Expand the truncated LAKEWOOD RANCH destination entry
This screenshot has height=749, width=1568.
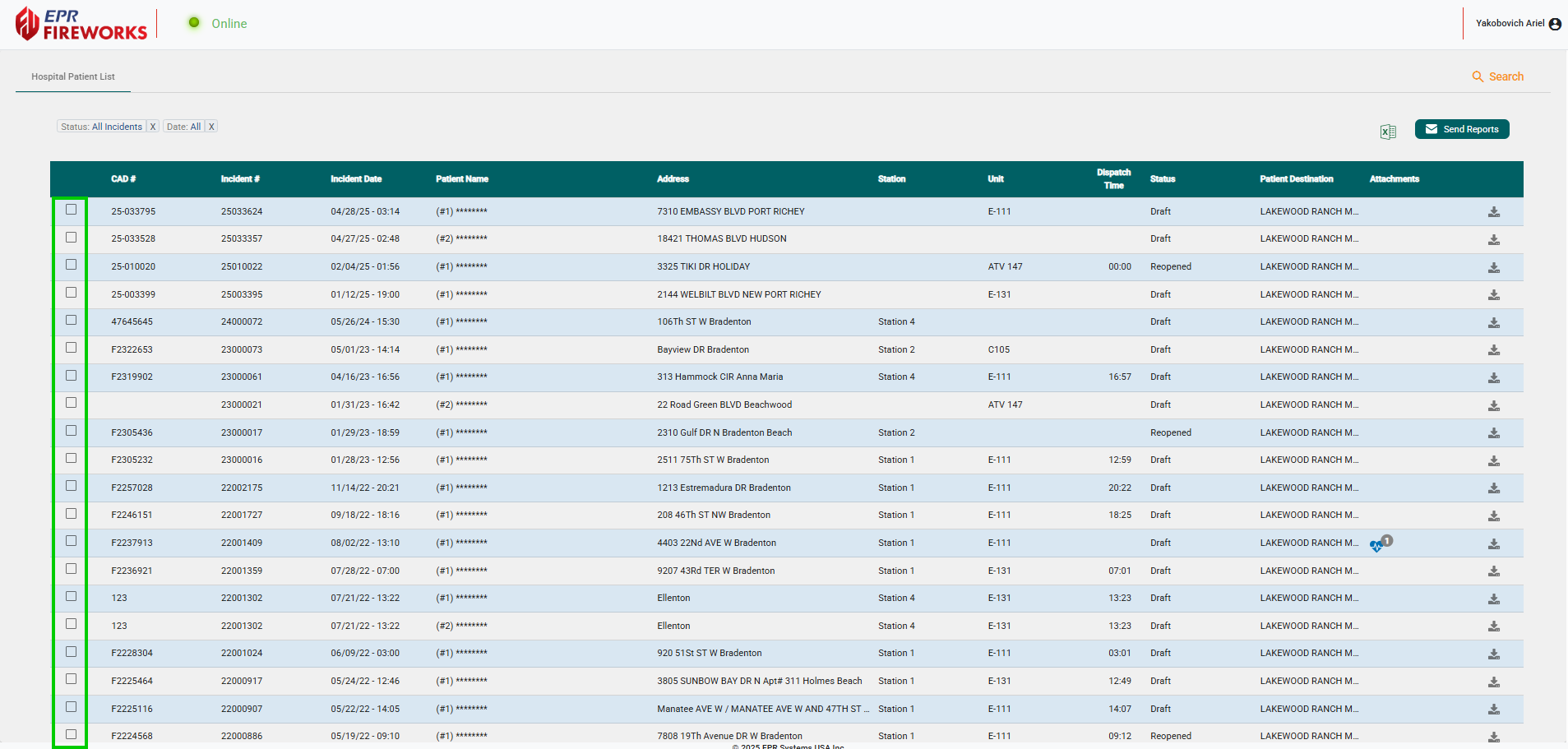(x=1309, y=211)
